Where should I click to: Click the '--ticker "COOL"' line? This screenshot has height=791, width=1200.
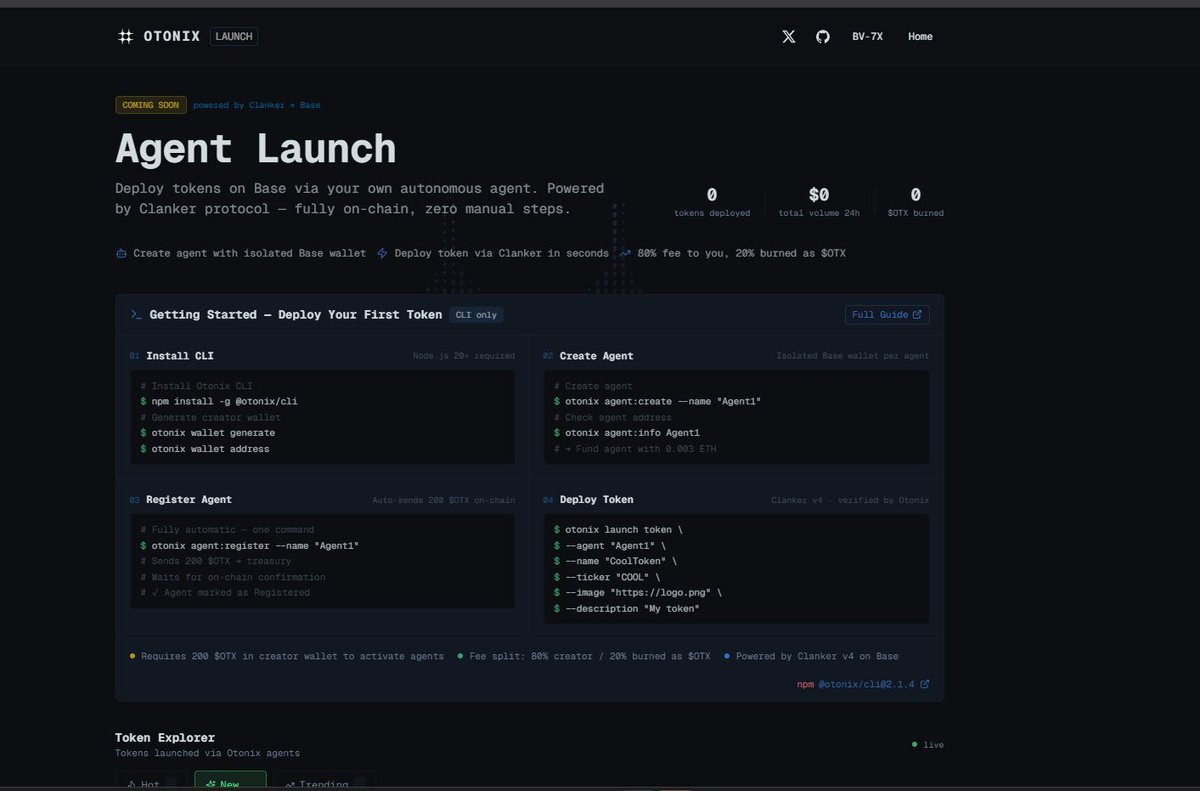click(x=607, y=577)
